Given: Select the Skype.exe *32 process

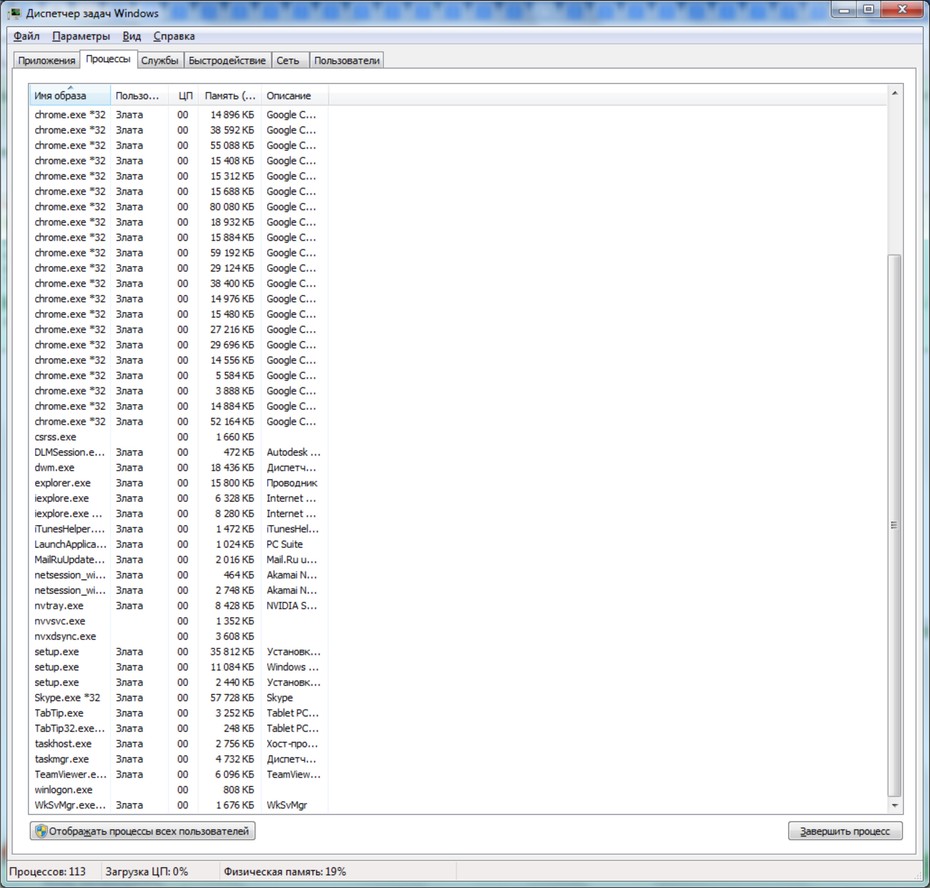Looking at the screenshot, I should pos(178,698).
